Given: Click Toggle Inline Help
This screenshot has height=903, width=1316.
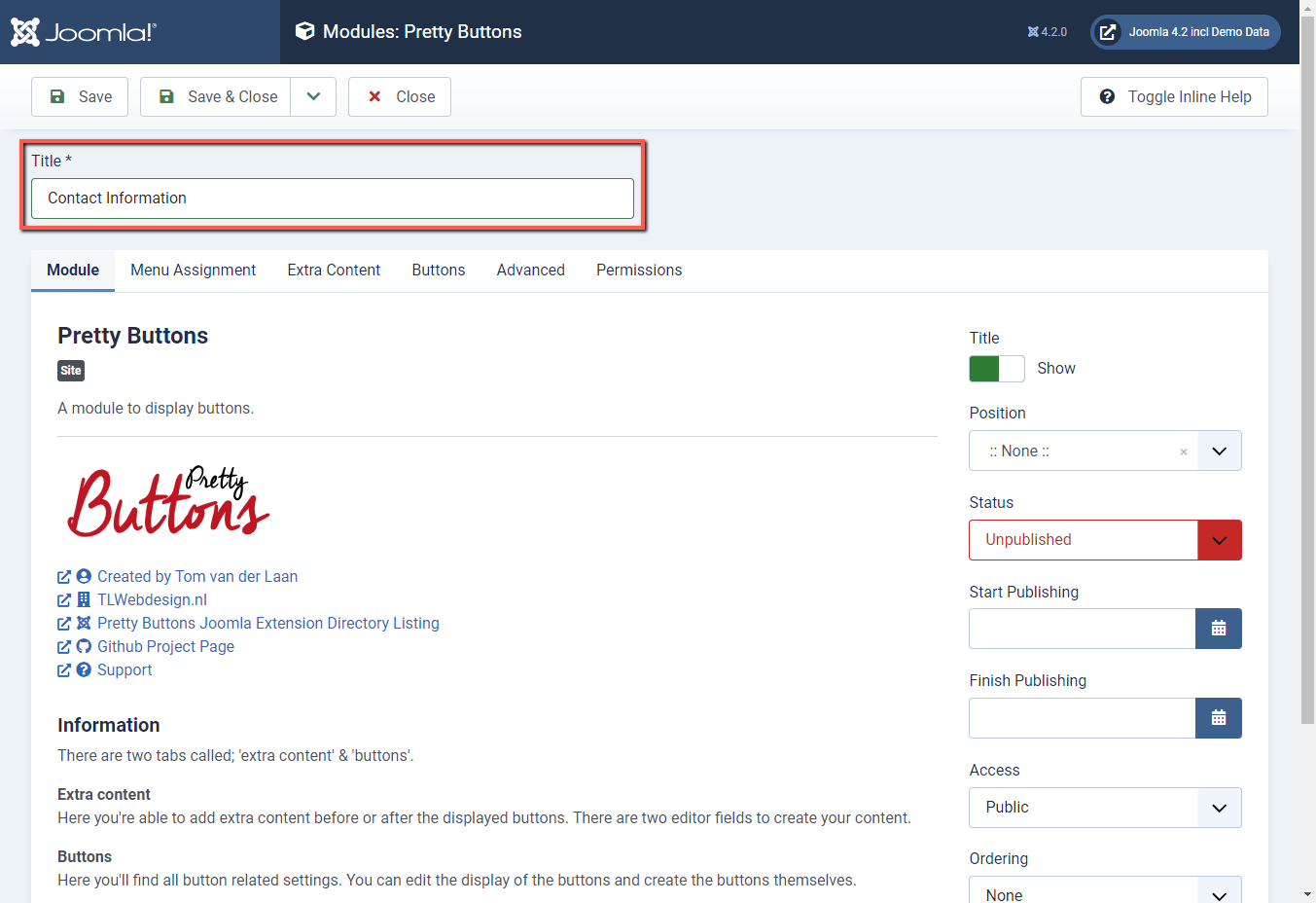Looking at the screenshot, I should [1173, 96].
